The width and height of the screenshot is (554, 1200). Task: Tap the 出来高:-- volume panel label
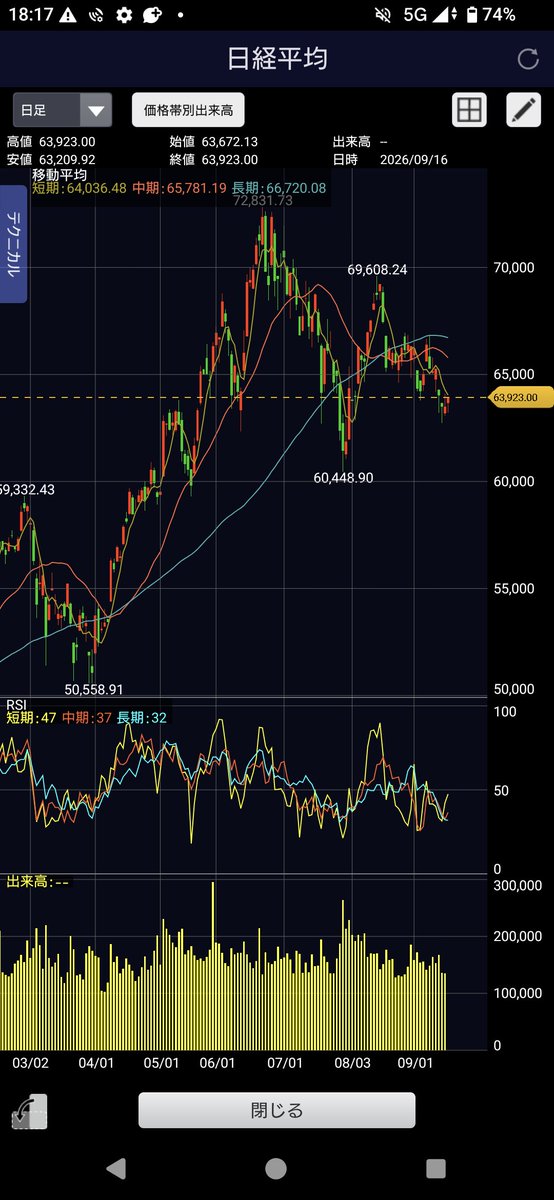(x=38, y=881)
